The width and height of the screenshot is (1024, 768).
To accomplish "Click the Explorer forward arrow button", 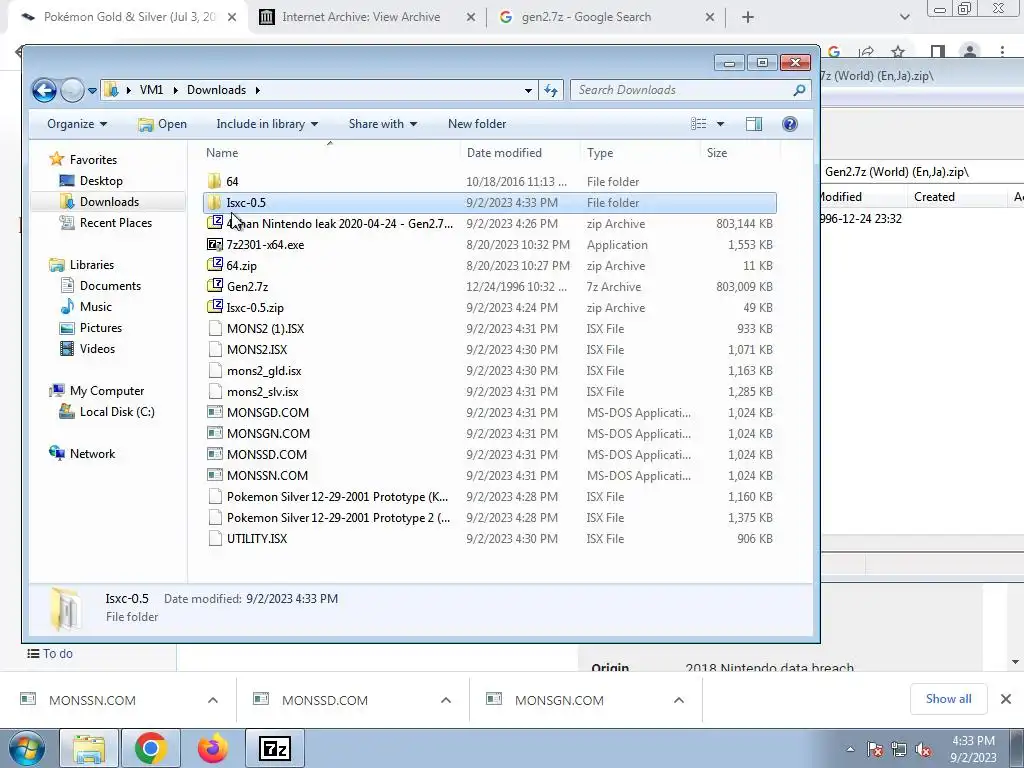I will click(x=72, y=90).
